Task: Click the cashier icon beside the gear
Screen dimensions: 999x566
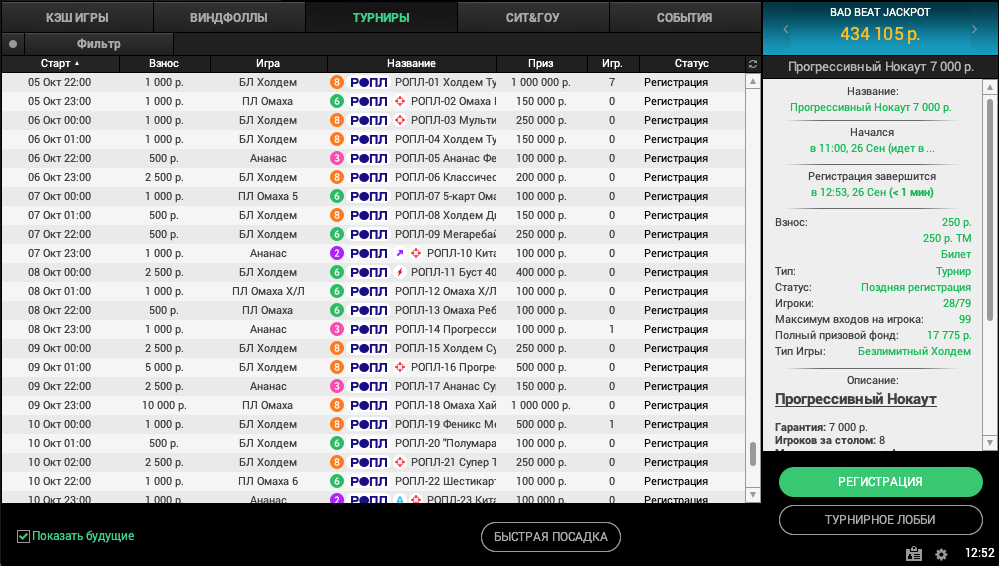Action: coord(913,554)
